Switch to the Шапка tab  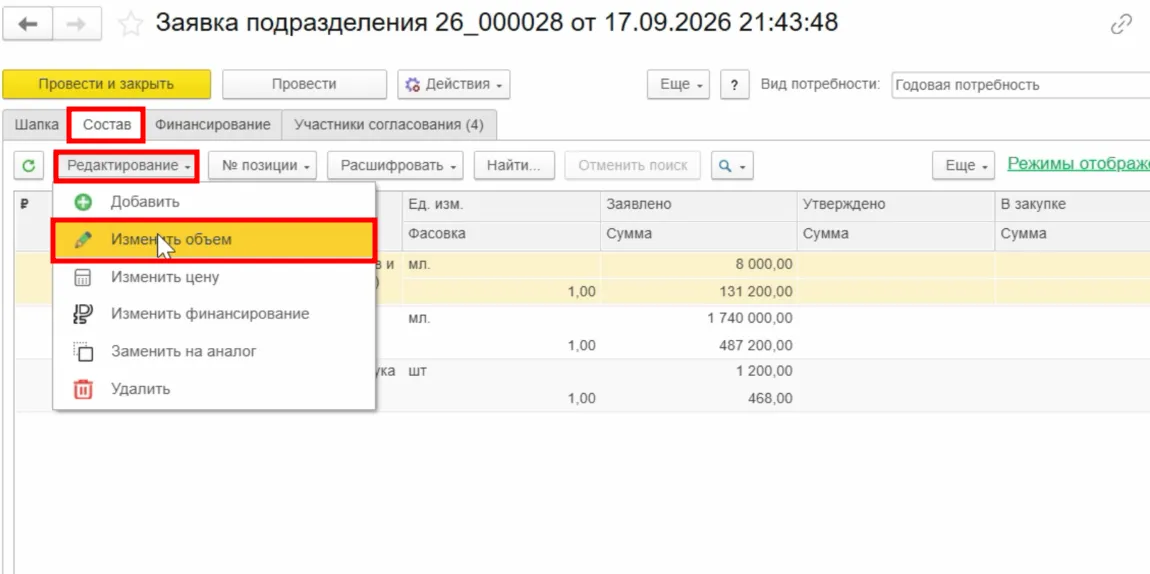(x=36, y=125)
